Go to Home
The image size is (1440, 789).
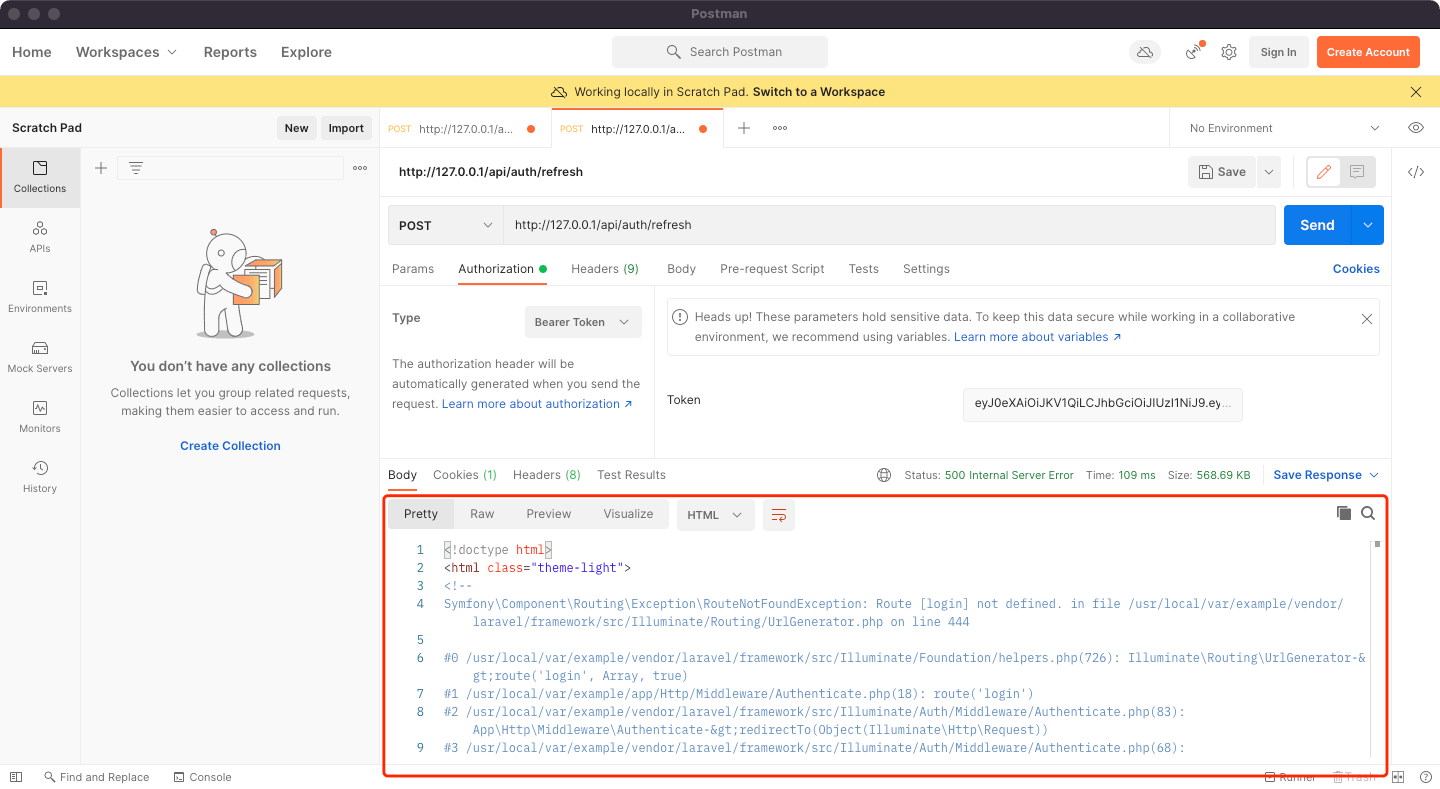click(x=32, y=52)
